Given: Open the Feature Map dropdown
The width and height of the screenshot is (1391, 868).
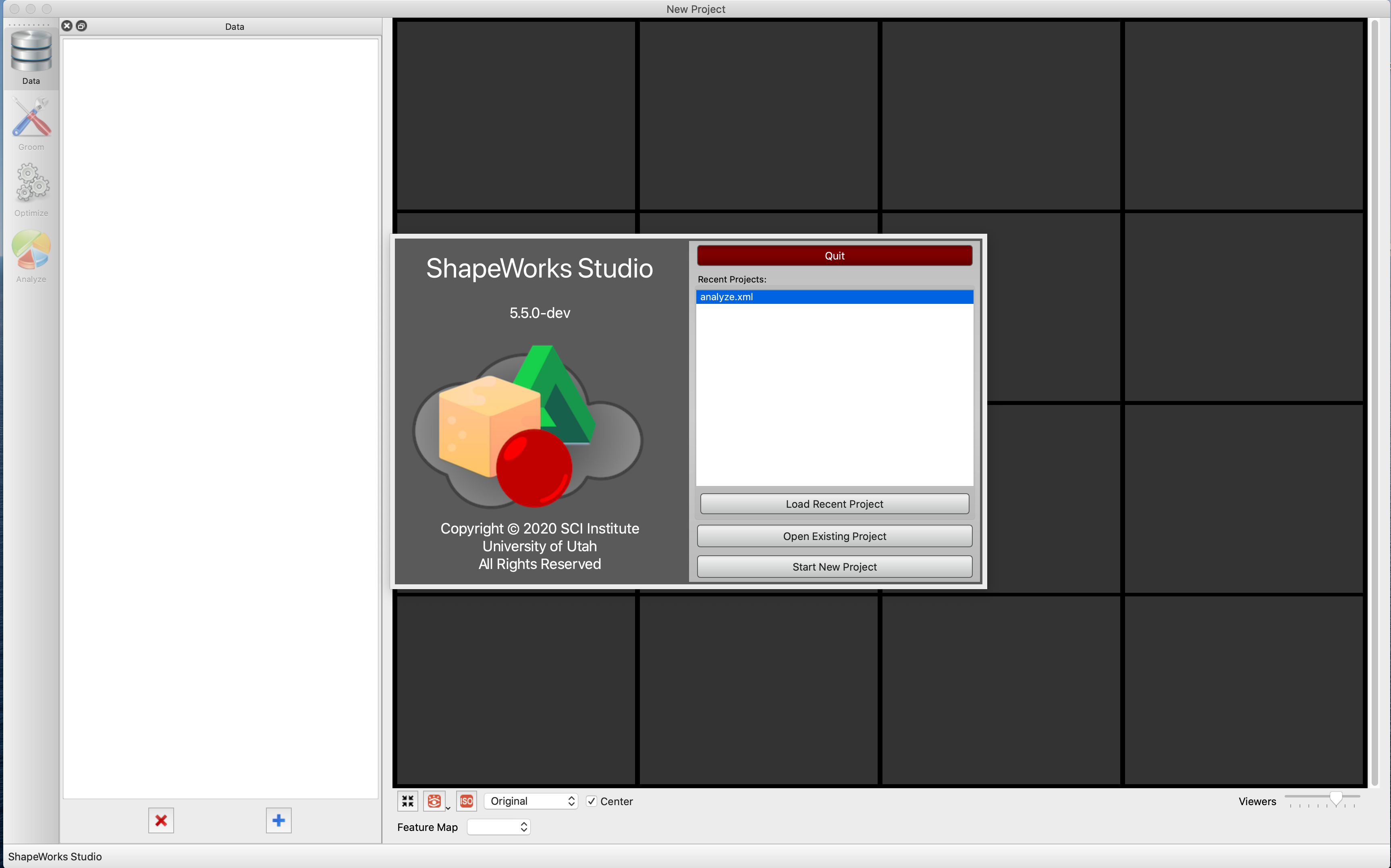Looking at the screenshot, I should (x=499, y=826).
